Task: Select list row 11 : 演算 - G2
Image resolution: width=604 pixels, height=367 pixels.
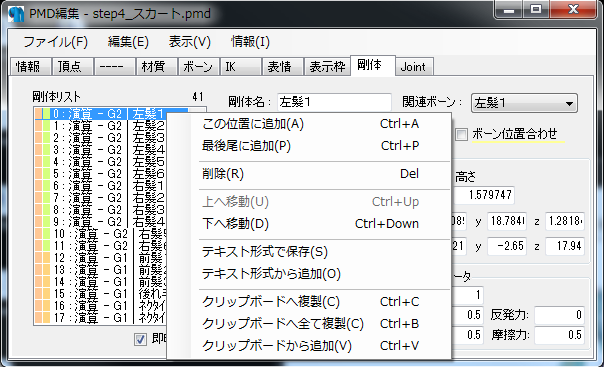Action: pos(101,246)
